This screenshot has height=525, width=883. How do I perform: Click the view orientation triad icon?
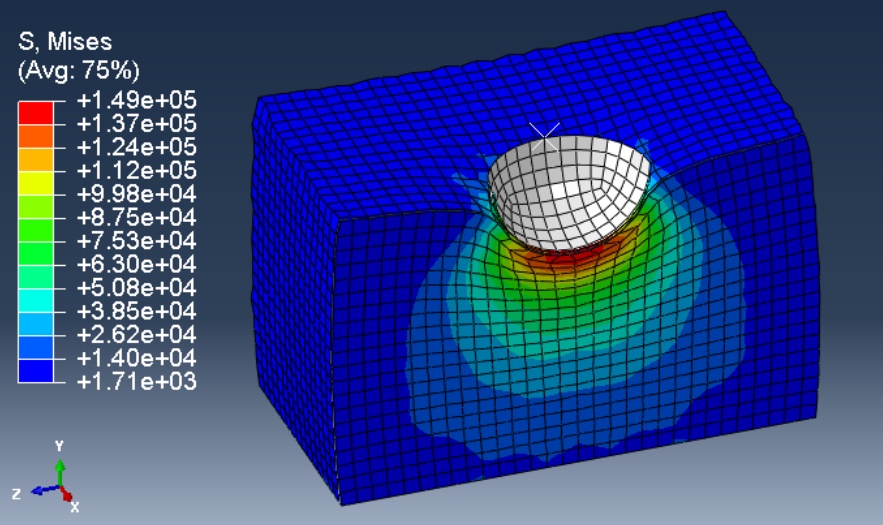coord(46,477)
